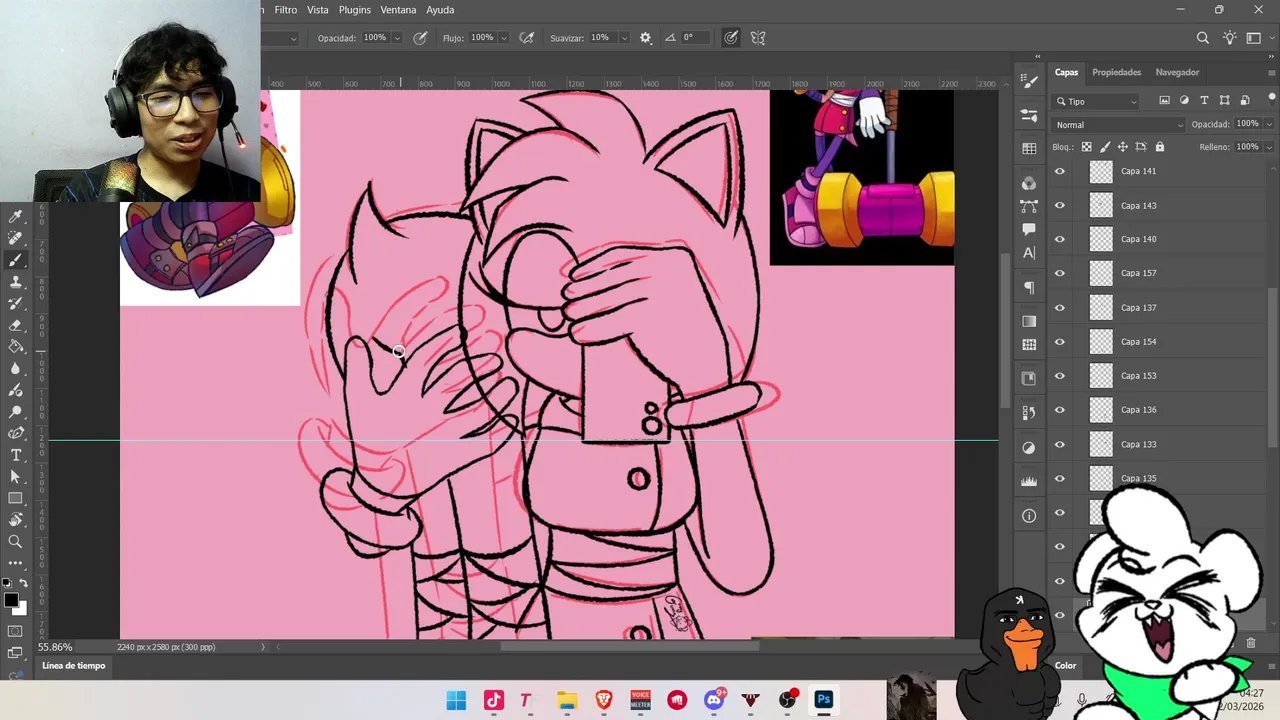Hide layer Capa 140
This screenshot has height=720, width=1280.
pos(1060,239)
